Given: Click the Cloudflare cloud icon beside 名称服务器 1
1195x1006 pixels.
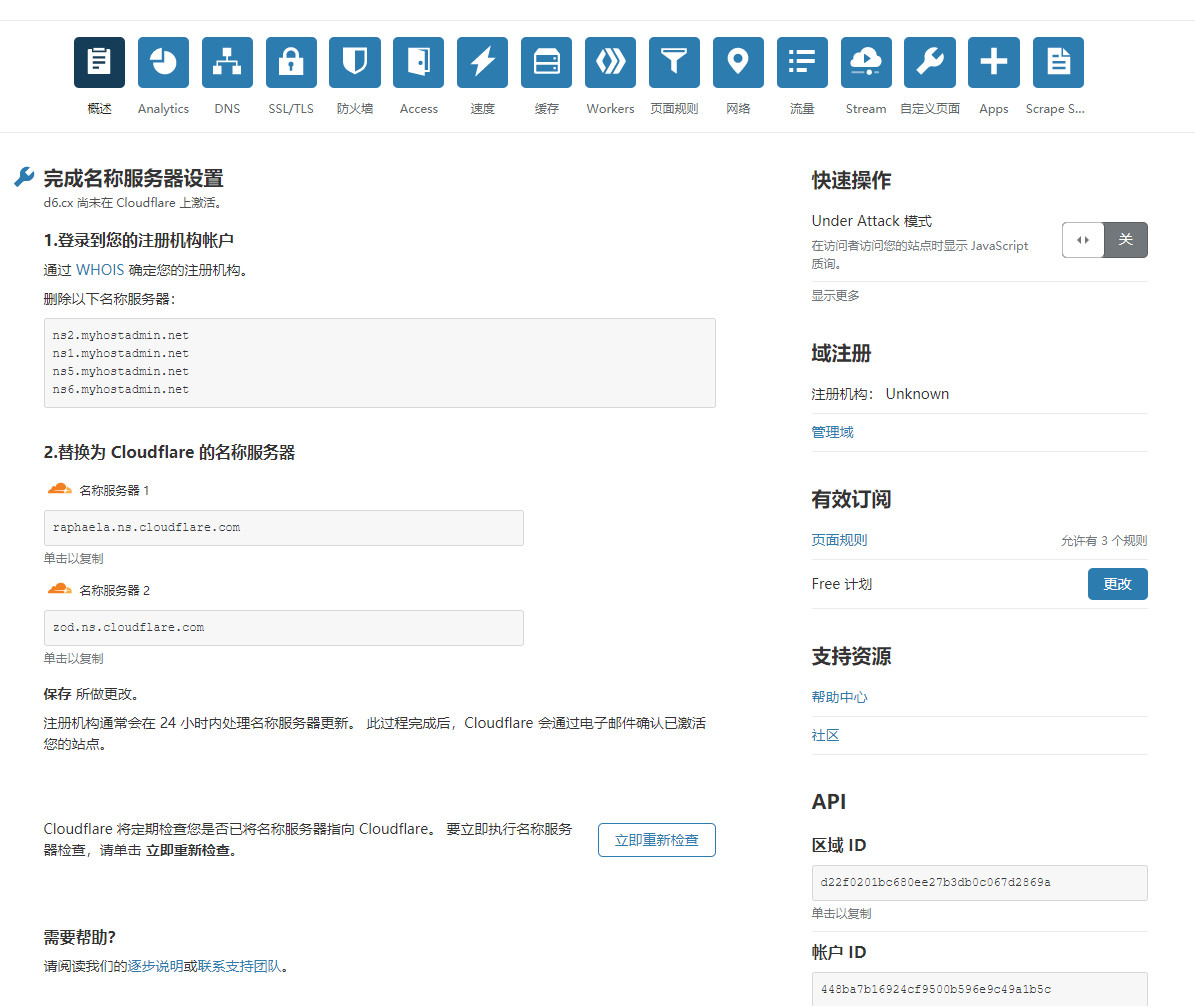Looking at the screenshot, I should click(x=59, y=489).
